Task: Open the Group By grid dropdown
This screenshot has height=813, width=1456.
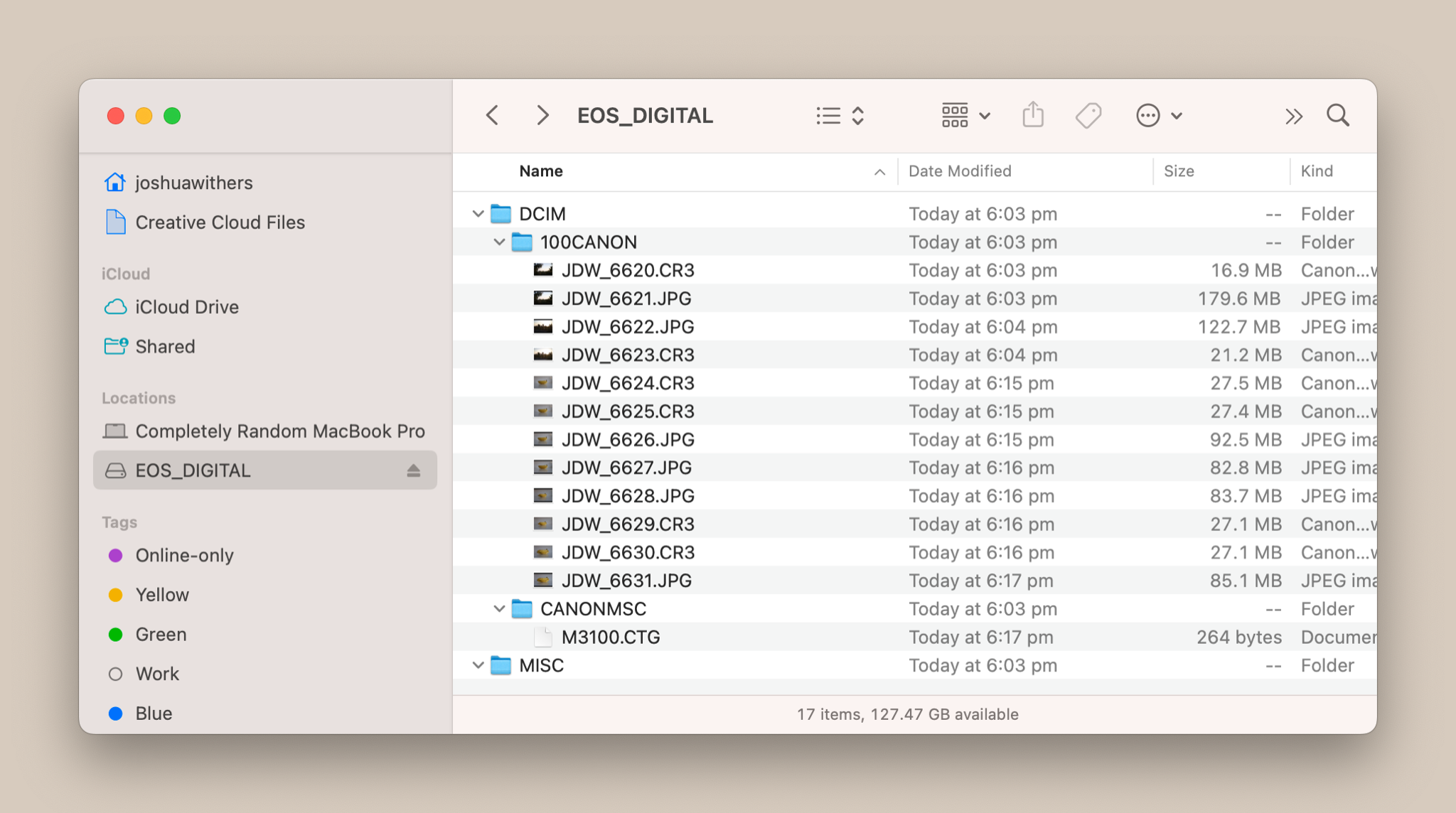Action: [x=965, y=115]
